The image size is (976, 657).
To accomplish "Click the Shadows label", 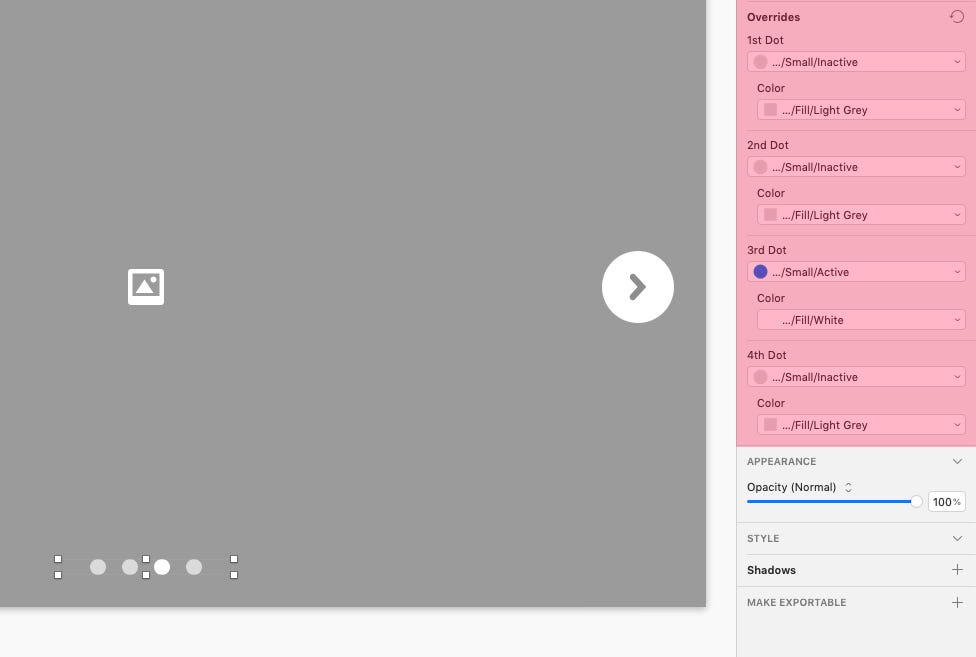I will [771, 570].
